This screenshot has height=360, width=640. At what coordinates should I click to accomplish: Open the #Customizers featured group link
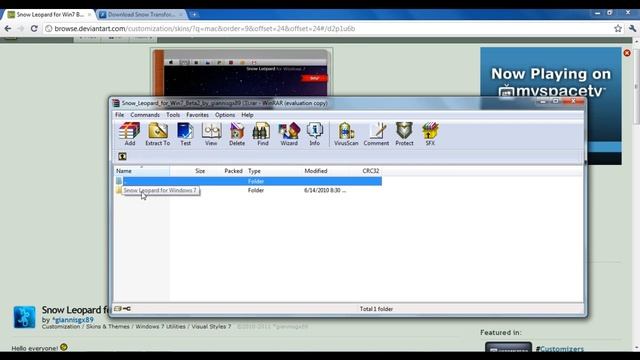point(560,349)
